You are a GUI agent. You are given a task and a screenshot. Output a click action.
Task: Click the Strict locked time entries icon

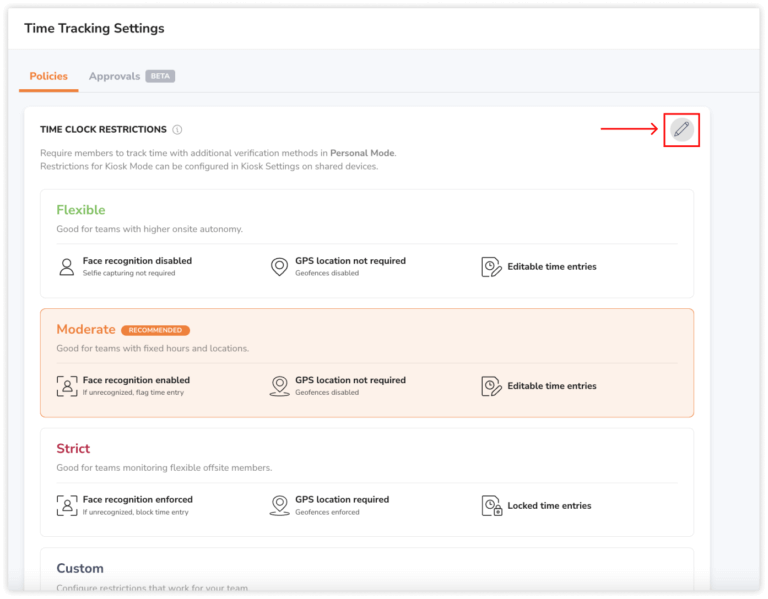(x=492, y=505)
